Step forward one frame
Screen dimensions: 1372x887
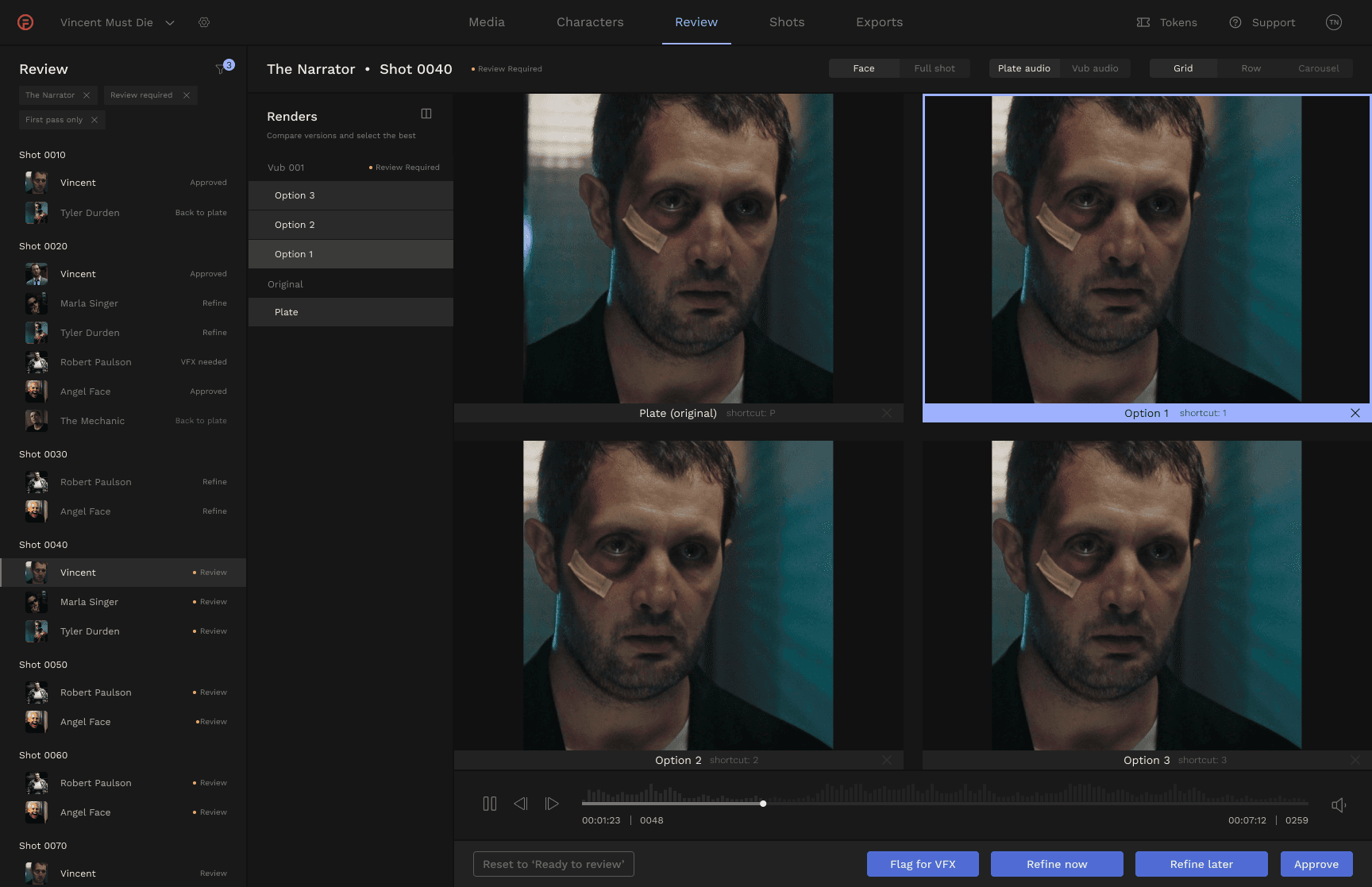[x=552, y=804]
